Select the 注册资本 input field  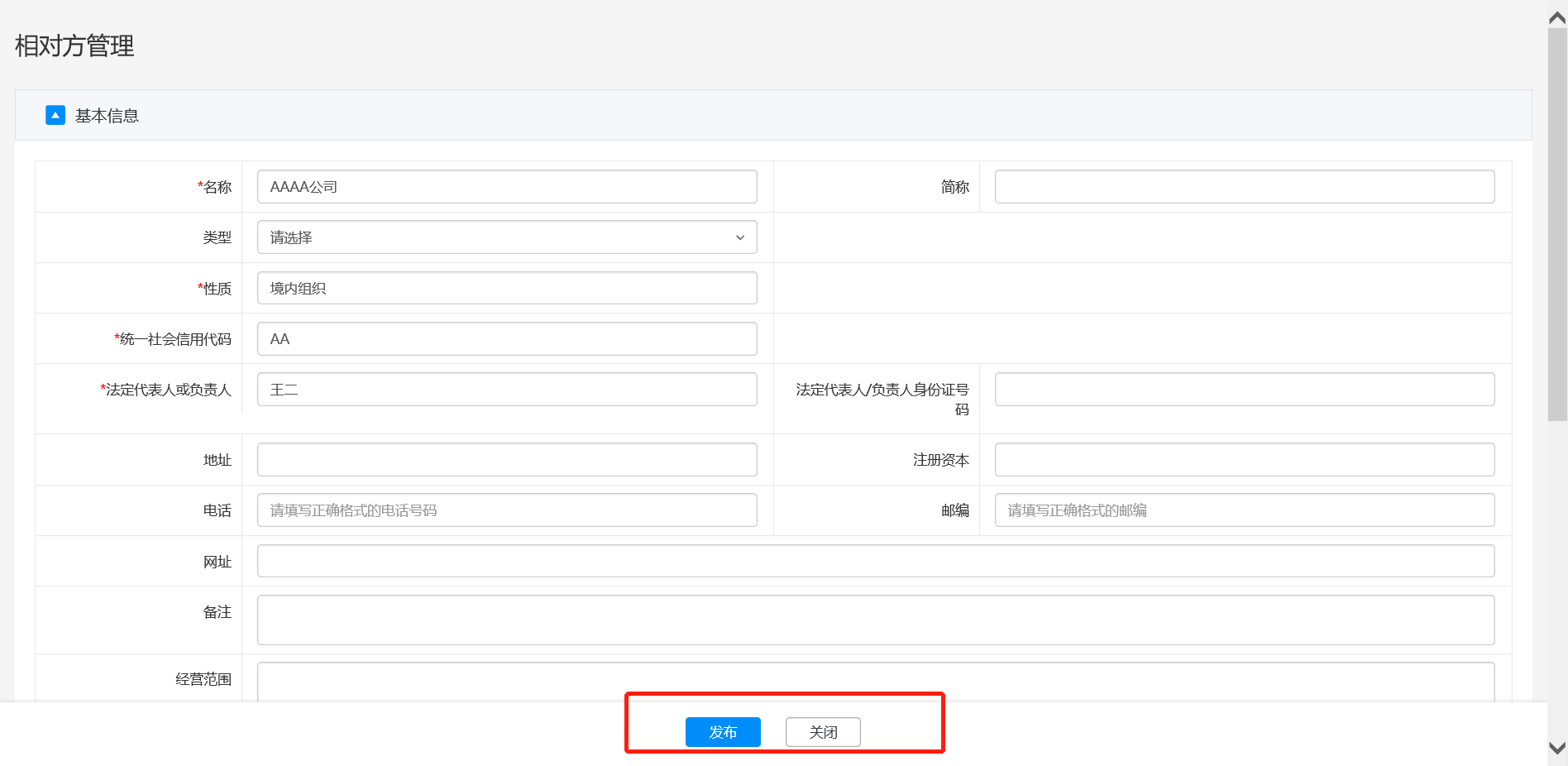[x=1244, y=460]
